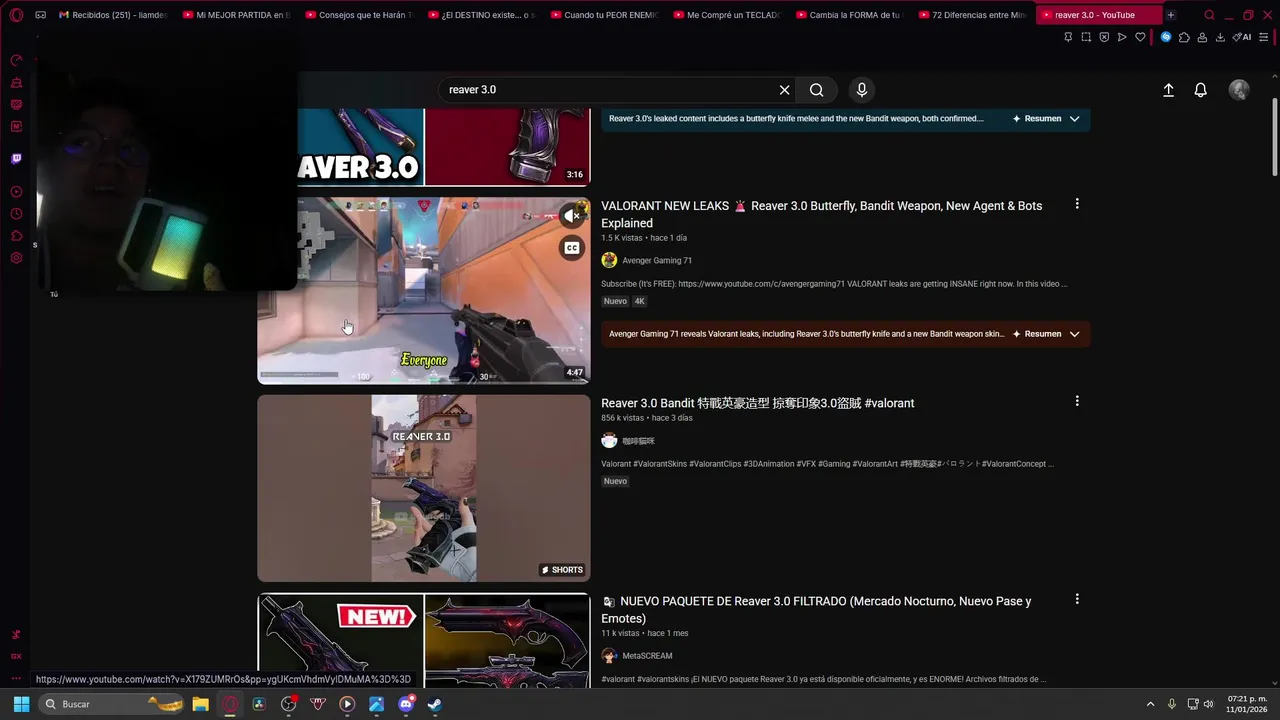
Task: Open File Explorer from the taskbar
Action: coord(200,704)
